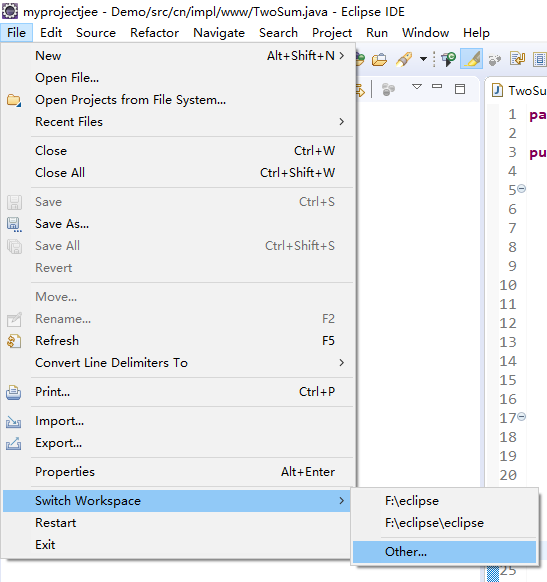Open the Navigate menu
547x582 pixels.
[x=219, y=33]
